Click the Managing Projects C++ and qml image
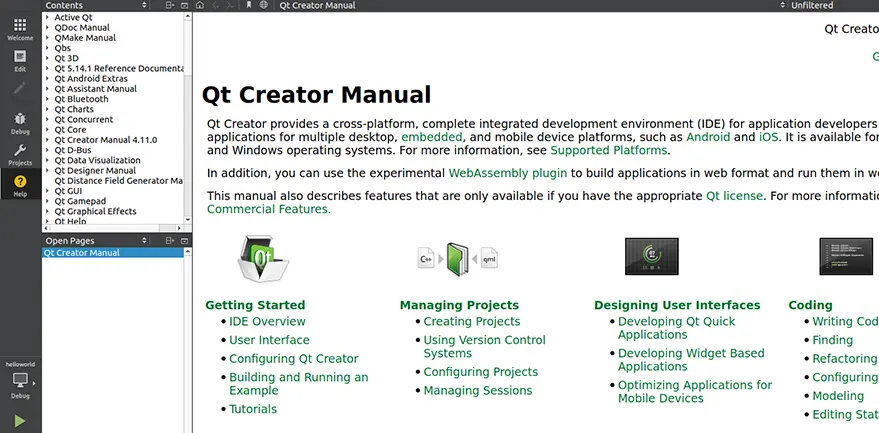The width and height of the screenshot is (879, 433). pos(458,259)
